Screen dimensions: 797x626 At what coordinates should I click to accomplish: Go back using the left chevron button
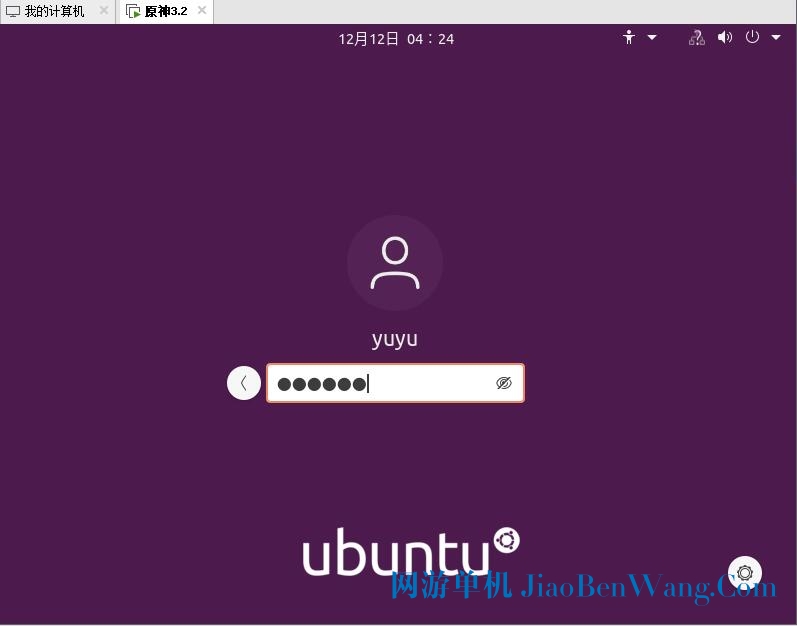coord(244,383)
